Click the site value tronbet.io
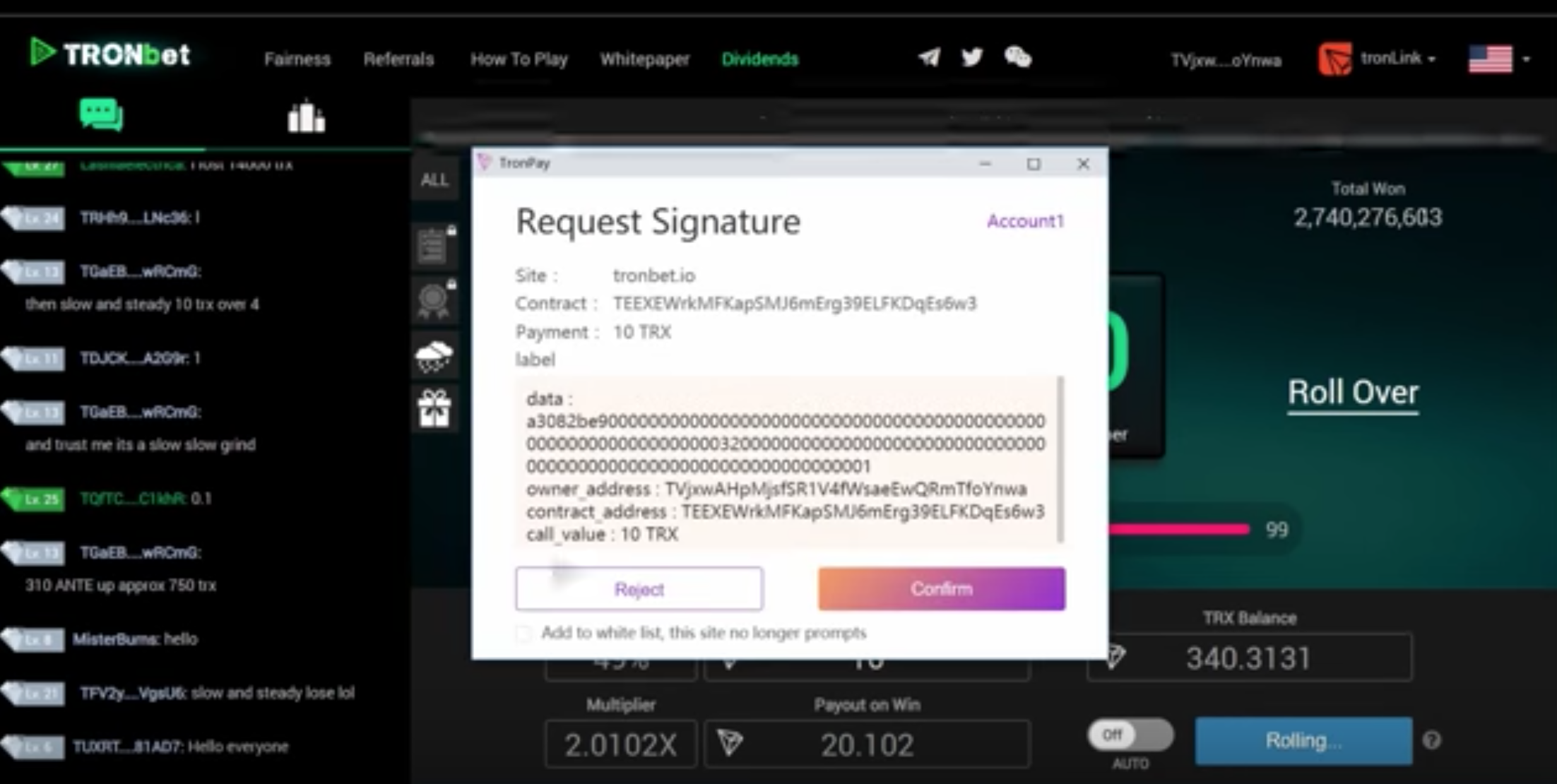The image size is (1557, 784). (x=653, y=275)
